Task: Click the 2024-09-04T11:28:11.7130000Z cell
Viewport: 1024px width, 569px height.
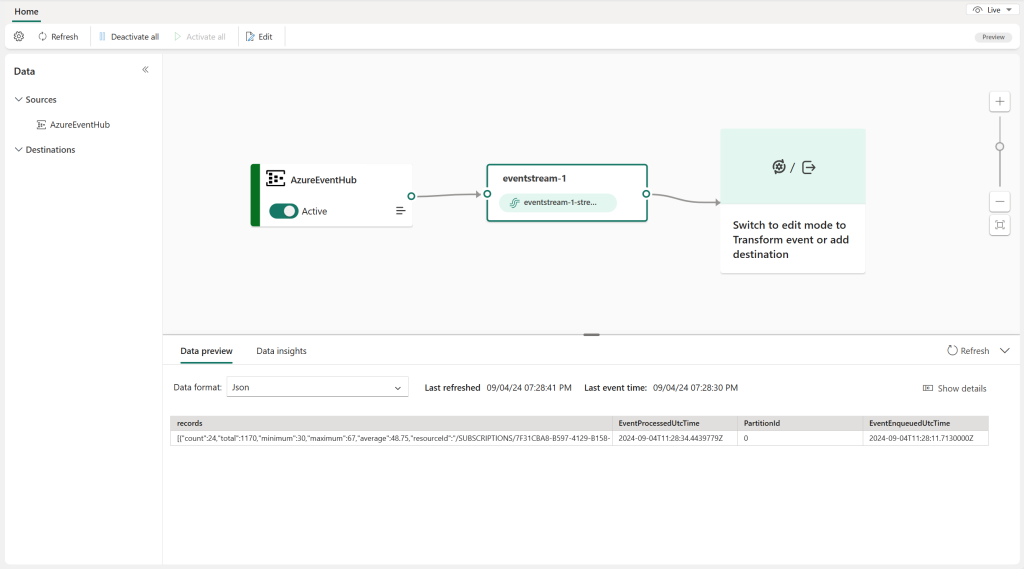Action: pos(925,438)
